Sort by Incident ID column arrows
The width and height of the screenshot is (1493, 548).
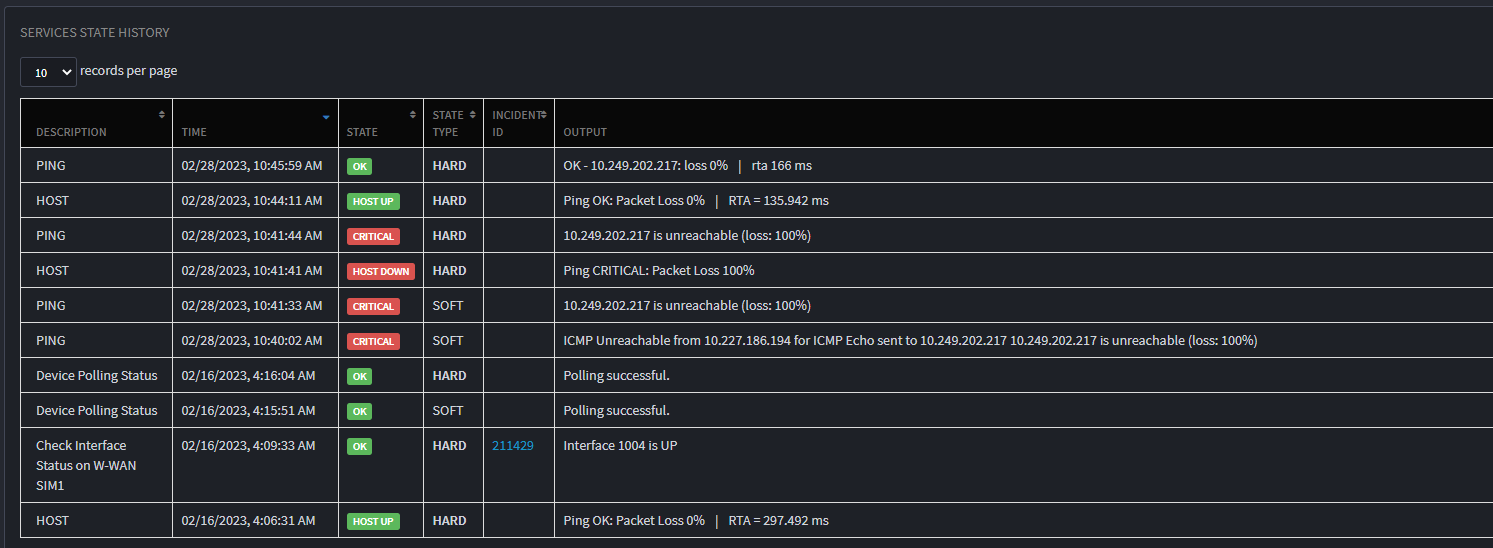click(x=544, y=115)
